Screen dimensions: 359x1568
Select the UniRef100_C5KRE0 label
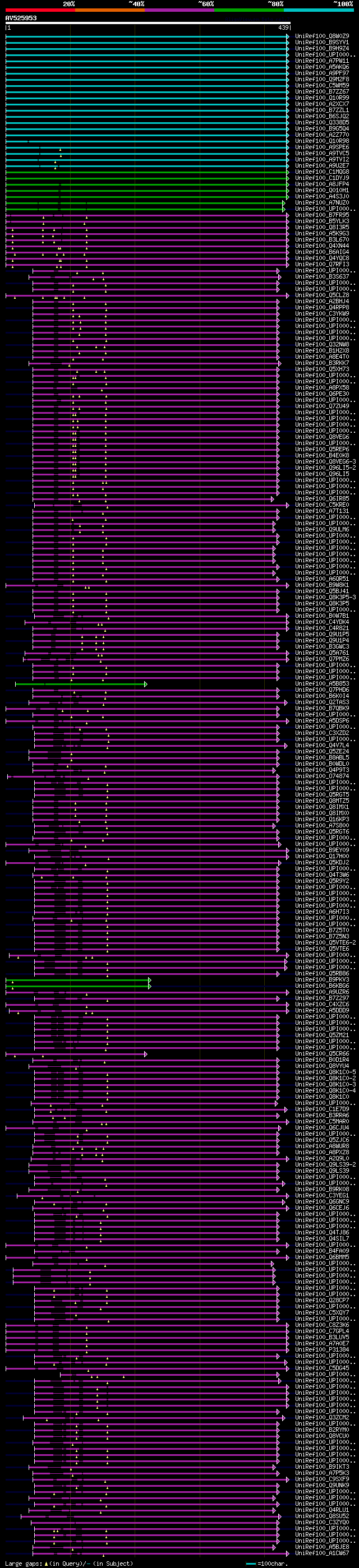pyautogui.click(x=323, y=505)
